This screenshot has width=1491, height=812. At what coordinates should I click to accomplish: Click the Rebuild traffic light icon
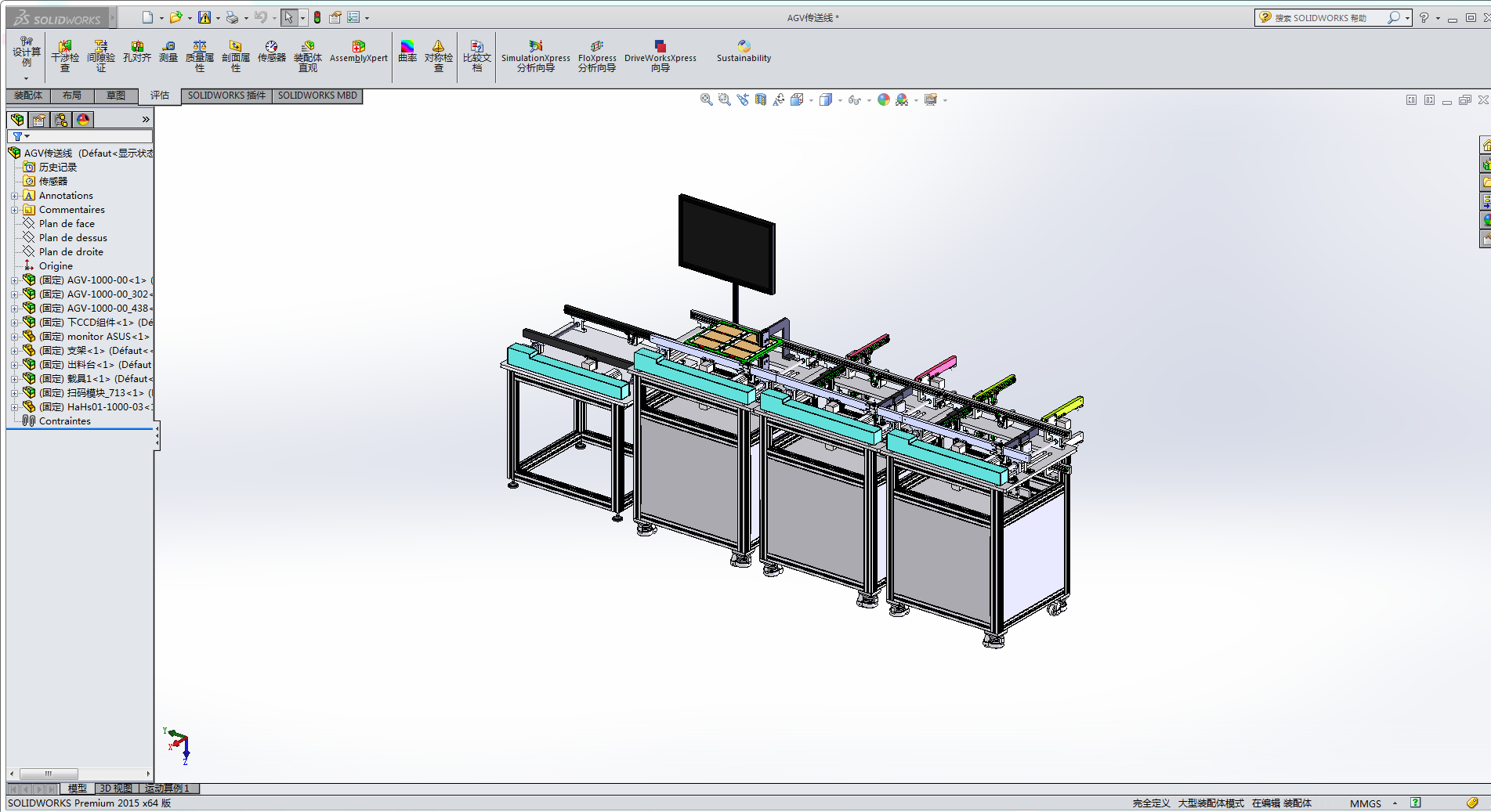[317, 17]
